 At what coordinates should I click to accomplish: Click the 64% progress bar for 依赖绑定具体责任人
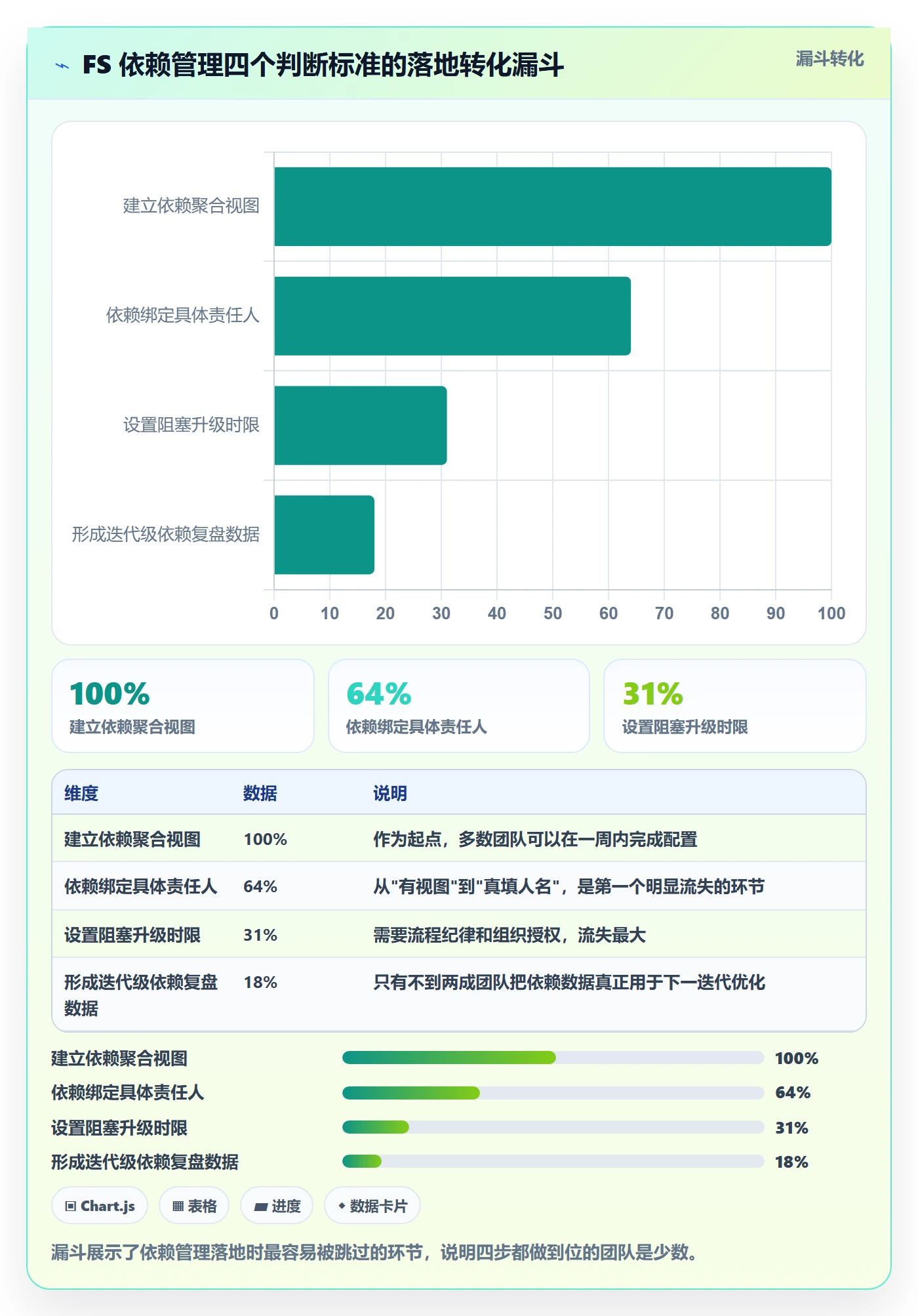click(x=553, y=1092)
